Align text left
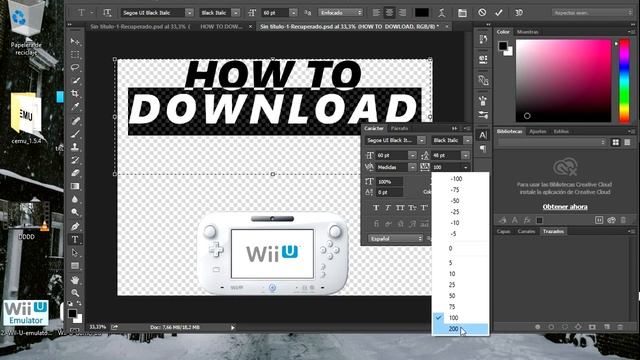 [376, 13]
